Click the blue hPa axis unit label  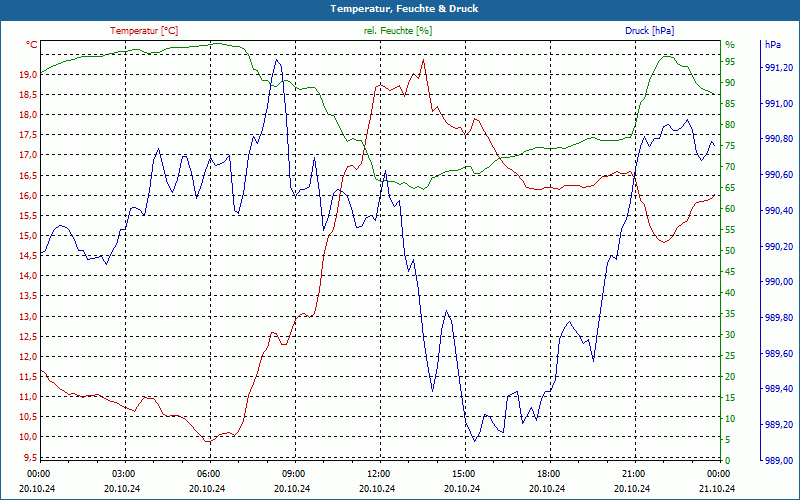773,45
